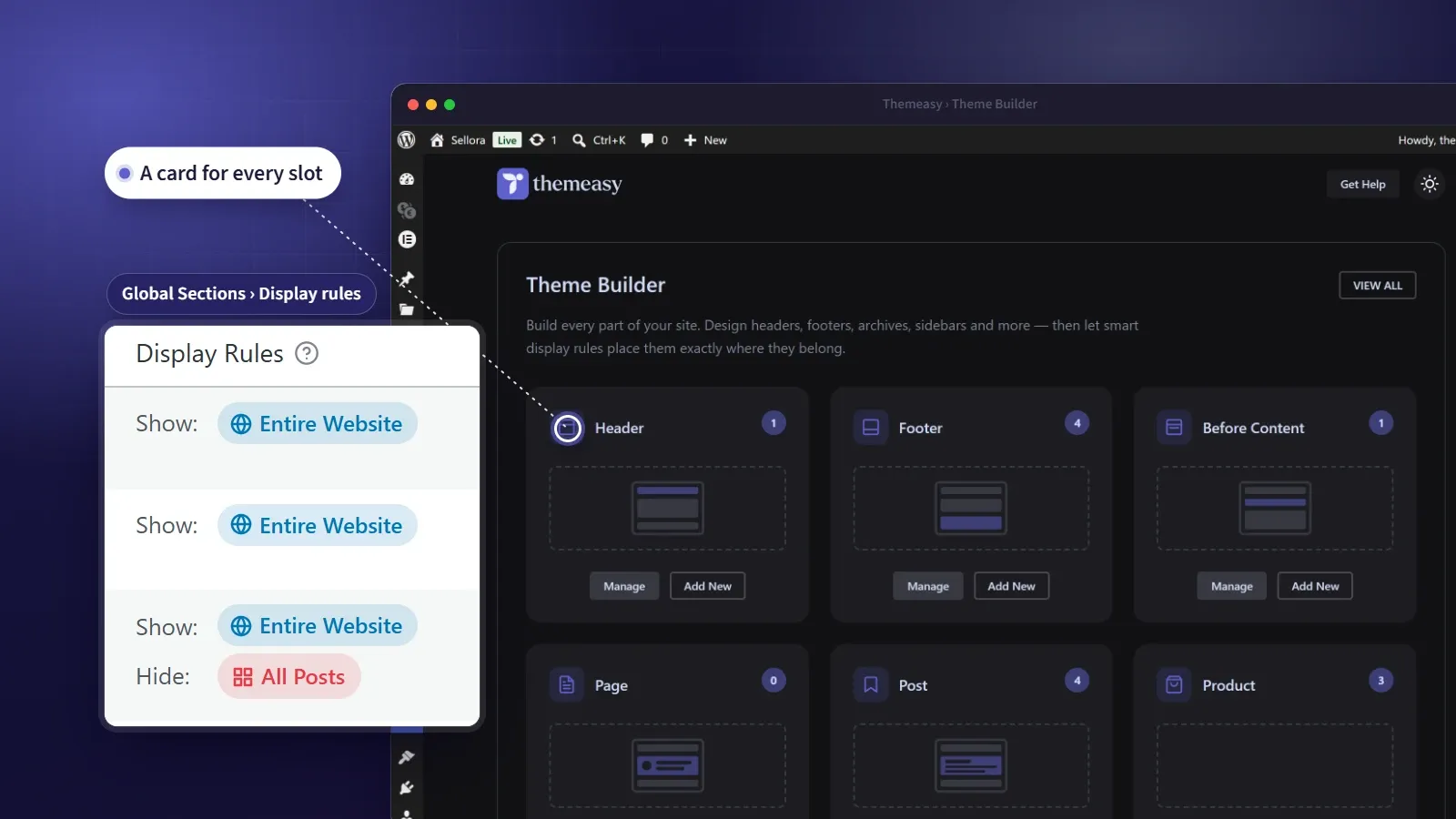1456x819 pixels.
Task: Click the WordPress logo in admin bar
Action: point(407,139)
